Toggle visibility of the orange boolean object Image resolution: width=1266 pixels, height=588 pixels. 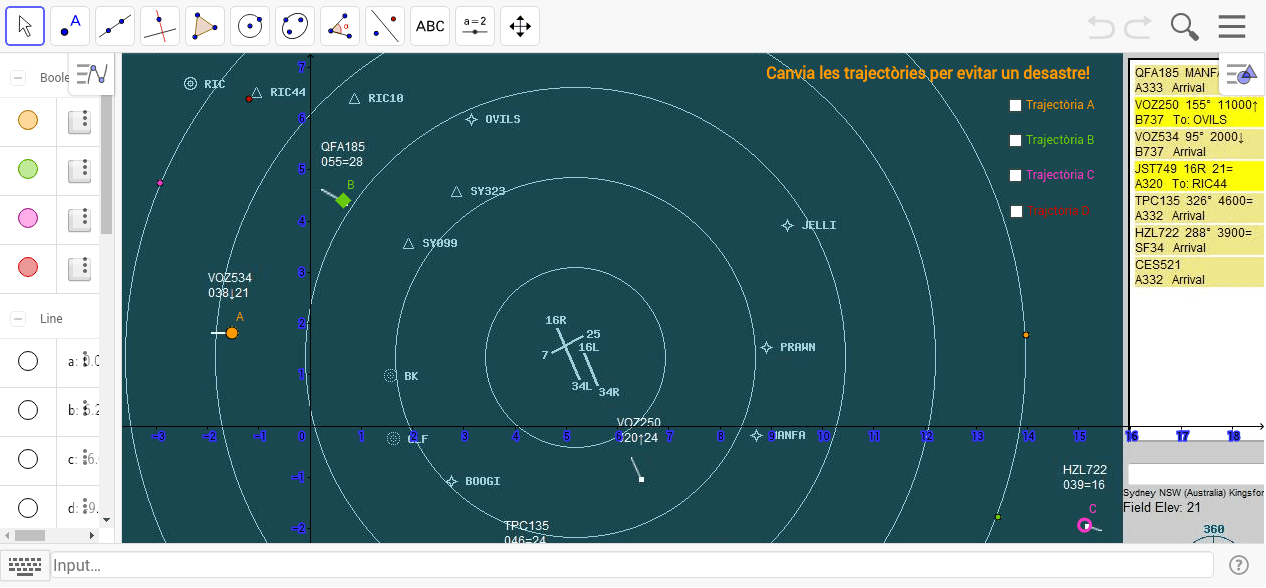click(x=28, y=121)
